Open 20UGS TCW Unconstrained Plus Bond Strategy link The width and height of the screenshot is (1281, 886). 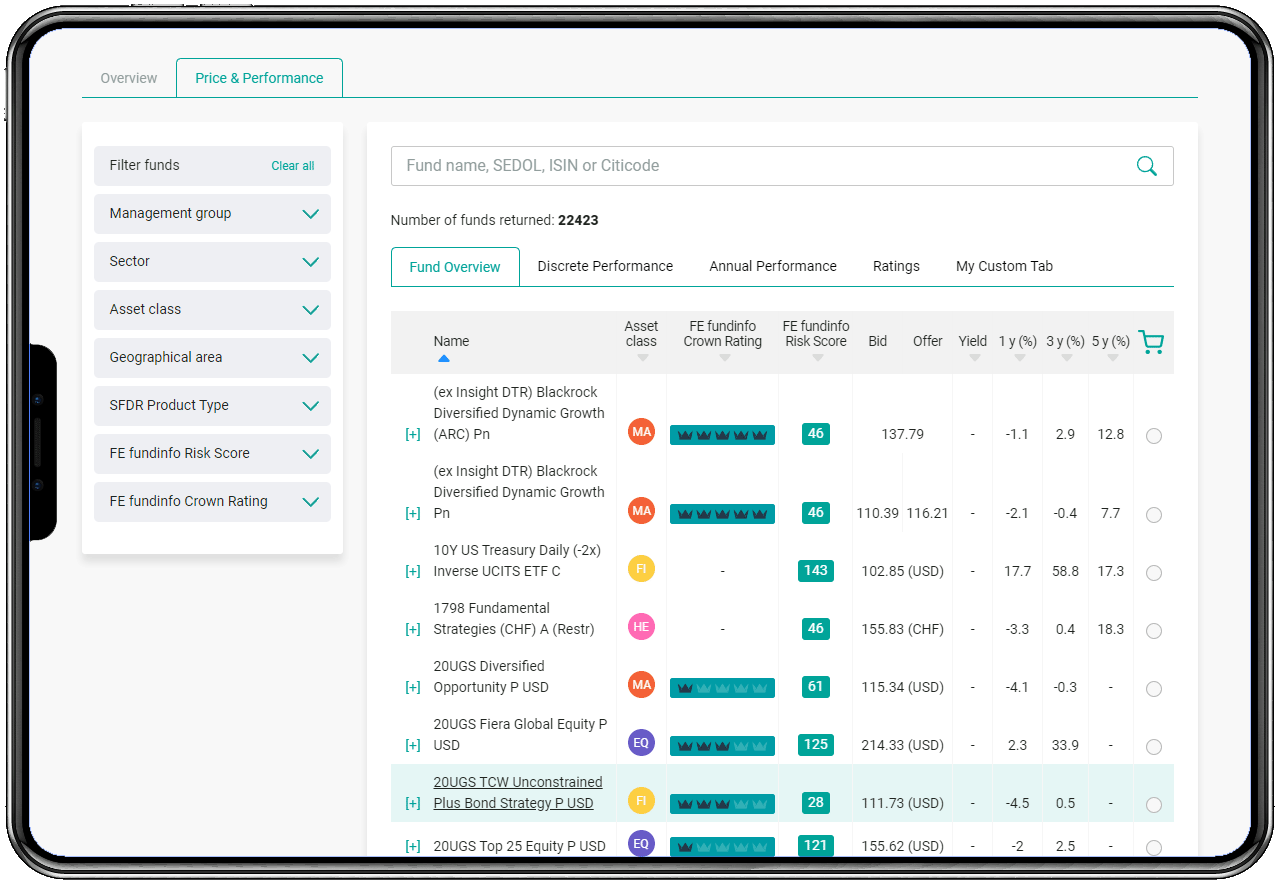tap(518, 793)
